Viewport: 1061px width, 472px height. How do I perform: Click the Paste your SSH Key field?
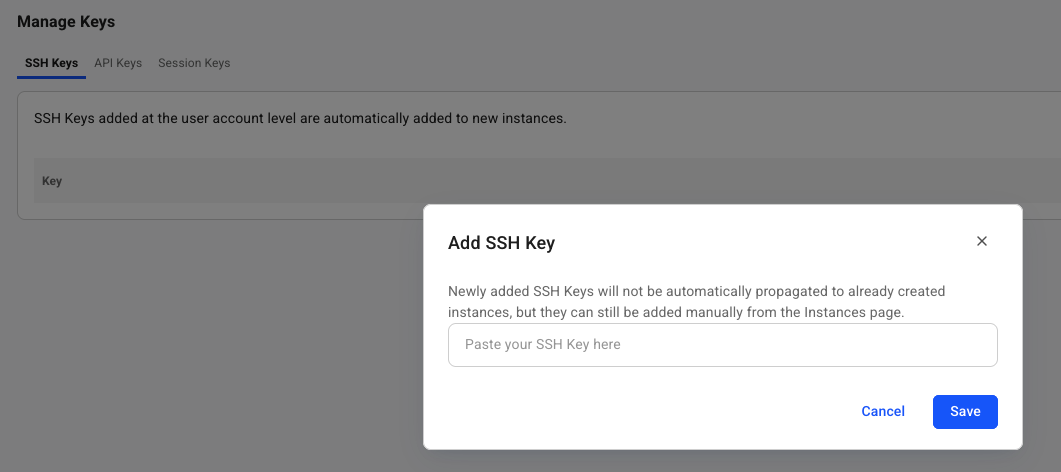pos(722,344)
